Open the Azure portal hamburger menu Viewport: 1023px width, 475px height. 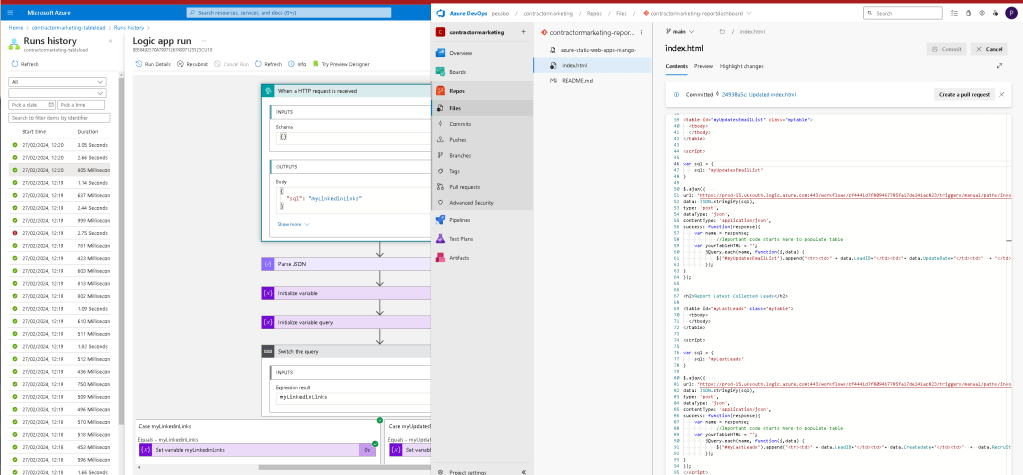pyautogui.click(x=9, y=12)
